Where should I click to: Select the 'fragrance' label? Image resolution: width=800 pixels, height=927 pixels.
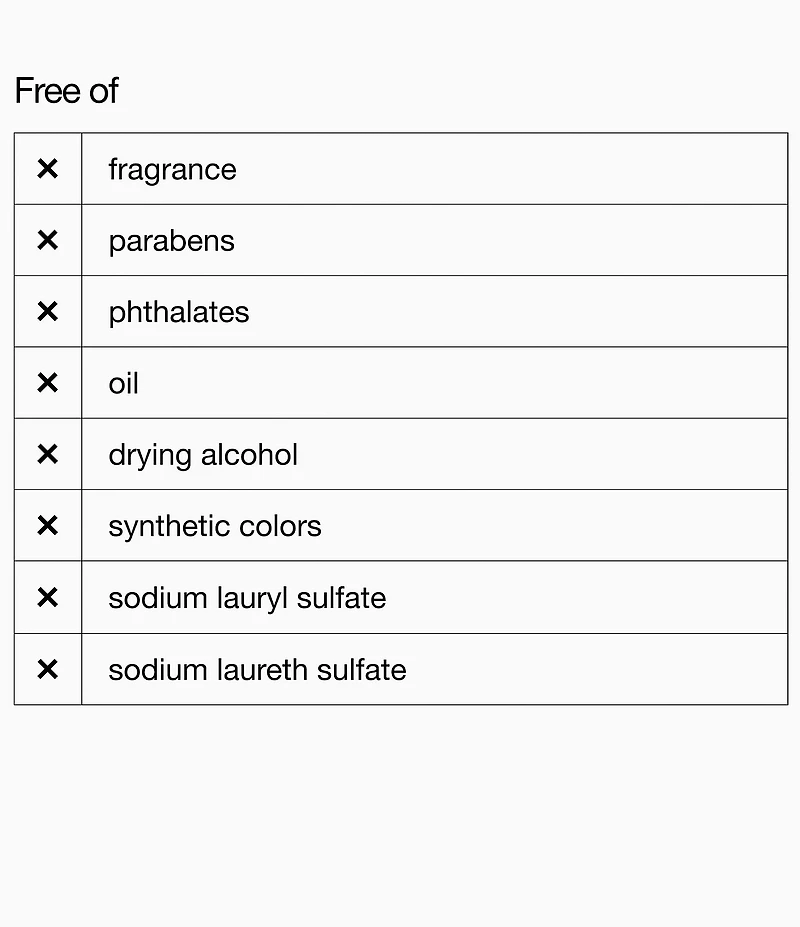(x=172, y=170)
